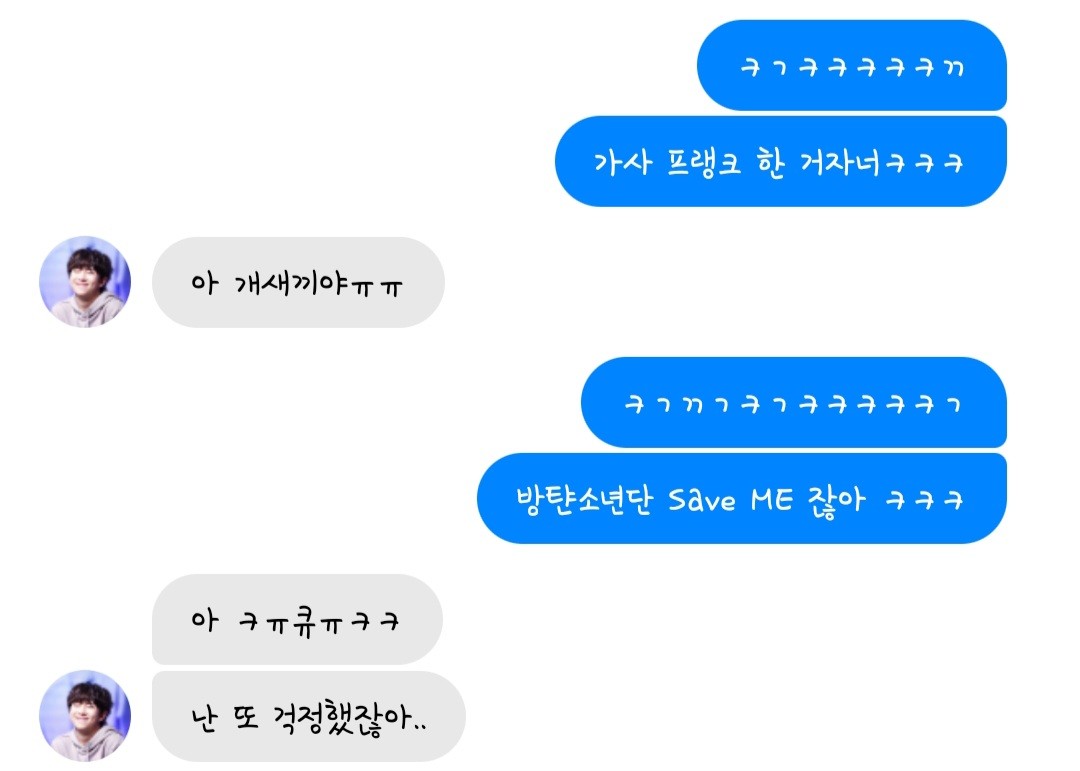This screenshot has height=771, width=1080.
Task: Click the word 거자너 in blue bubble
Action: (x=840, y=163)
